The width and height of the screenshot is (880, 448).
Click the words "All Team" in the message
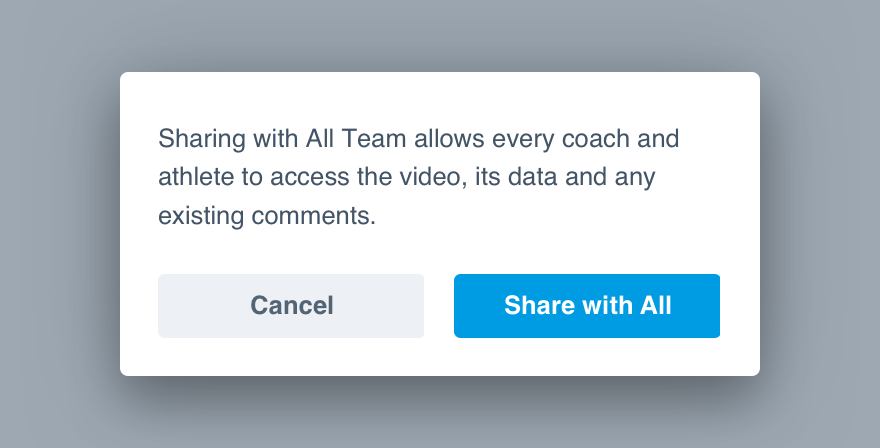pyautogui.click(x=356, y=139)
